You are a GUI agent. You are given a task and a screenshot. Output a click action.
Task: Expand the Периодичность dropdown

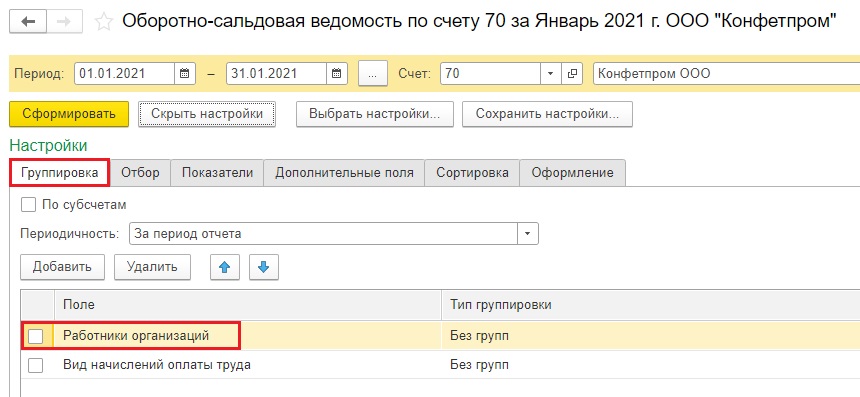528,234
